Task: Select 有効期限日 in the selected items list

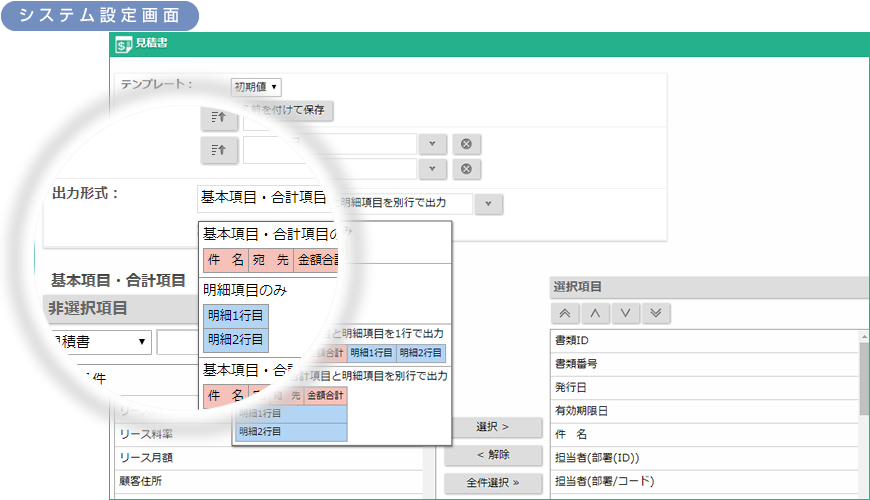Action: [582, 411]
